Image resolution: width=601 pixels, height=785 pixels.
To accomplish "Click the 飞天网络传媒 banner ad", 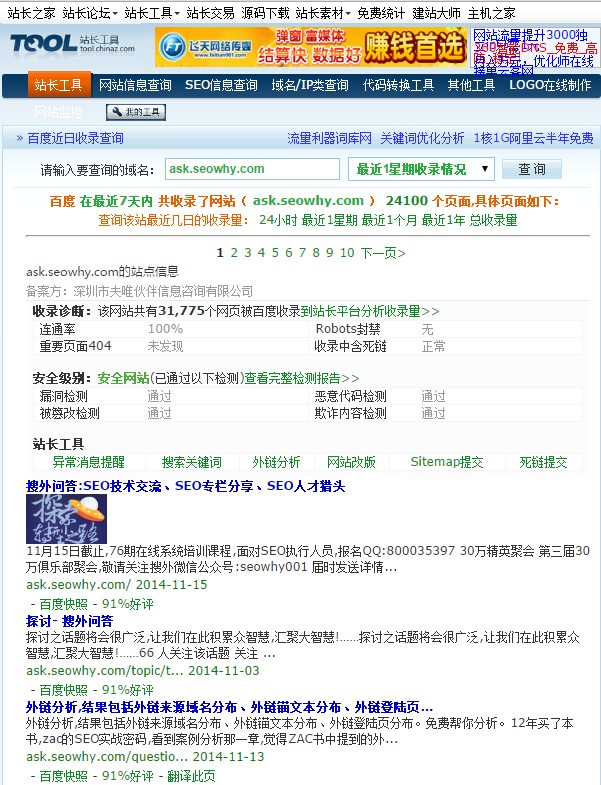I will coord(311,47).
